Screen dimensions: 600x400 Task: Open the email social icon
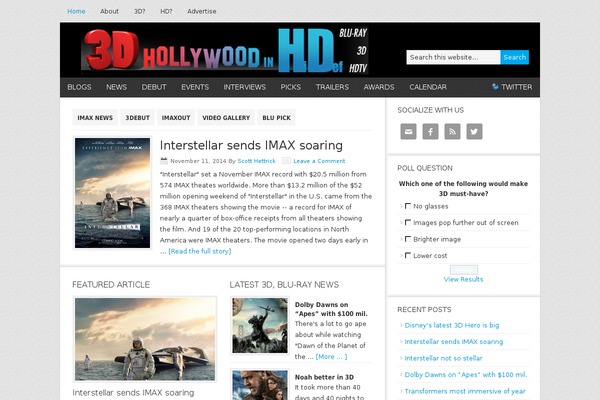(x=408, y=132)
